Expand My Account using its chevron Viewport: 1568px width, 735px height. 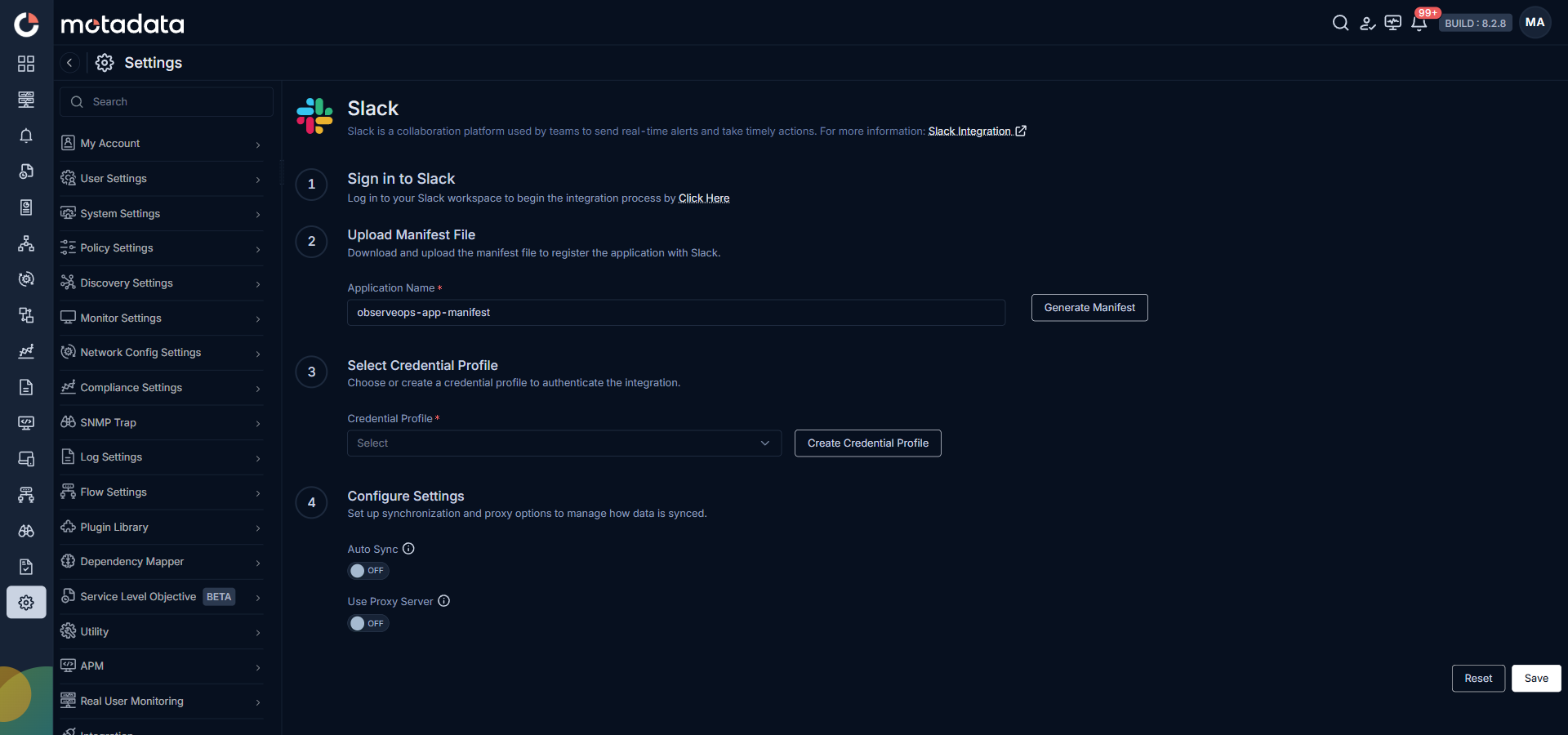coord(258,145)
